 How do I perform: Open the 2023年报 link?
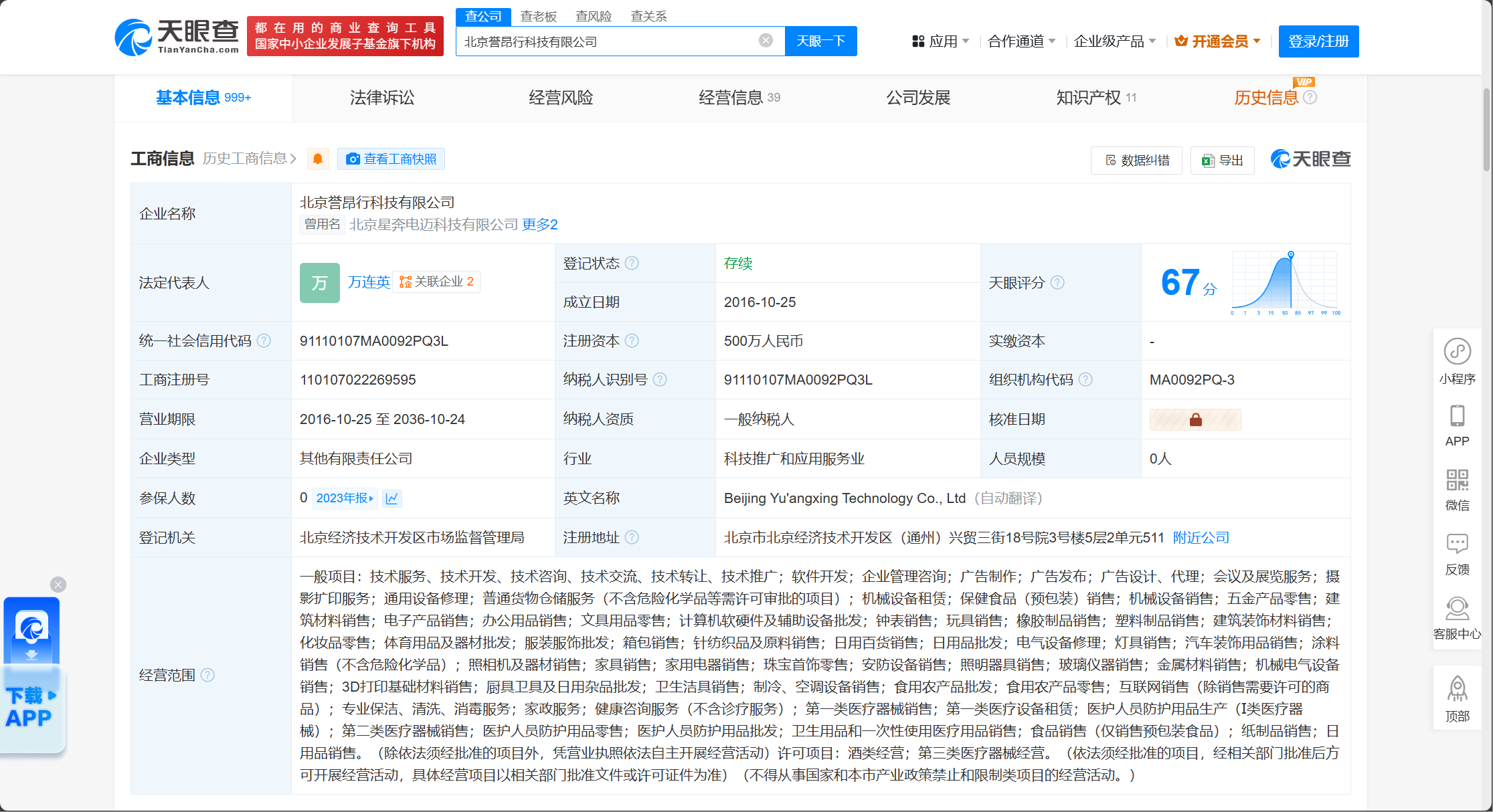coord(345,498)
